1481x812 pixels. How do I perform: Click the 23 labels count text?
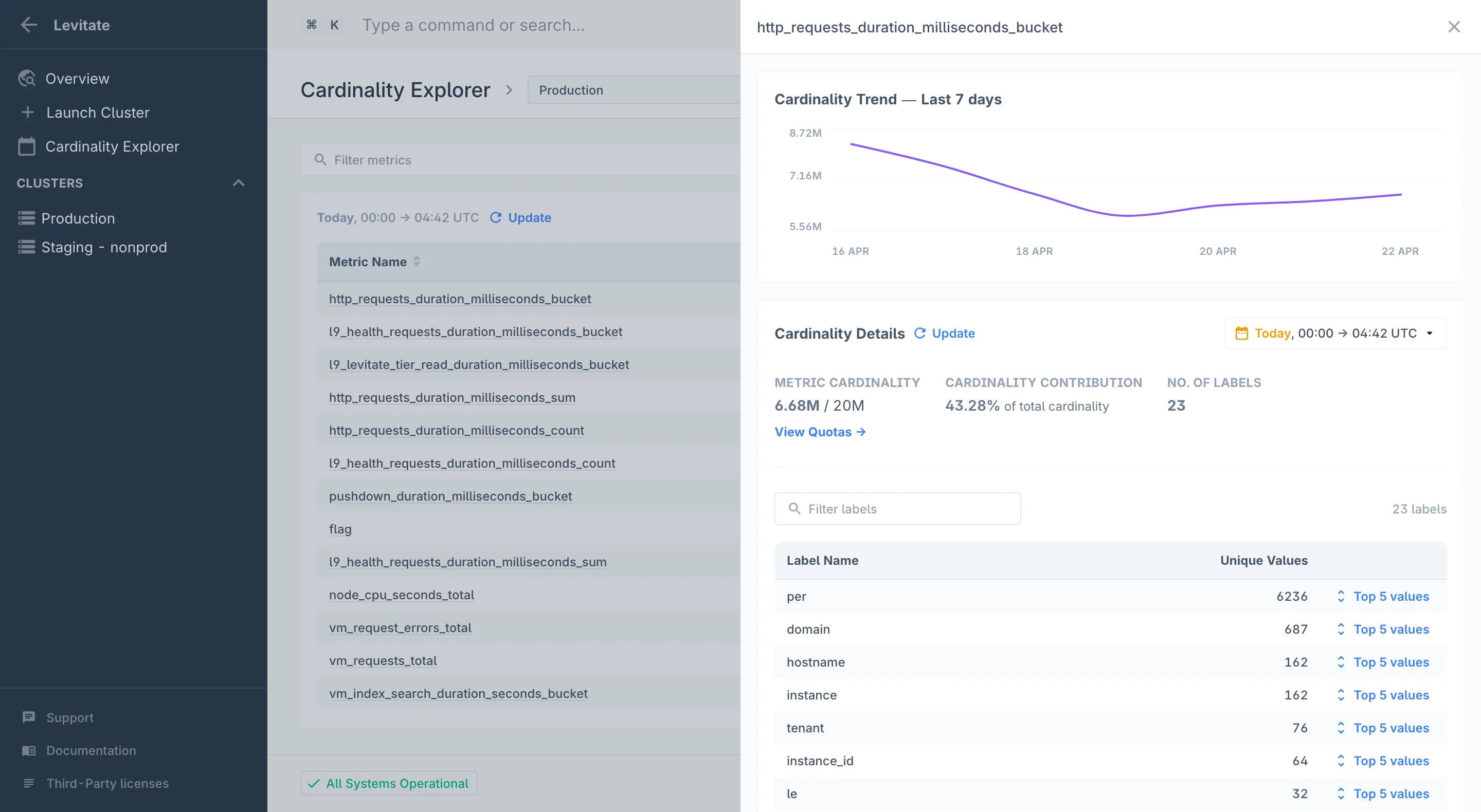point(1419,509)
